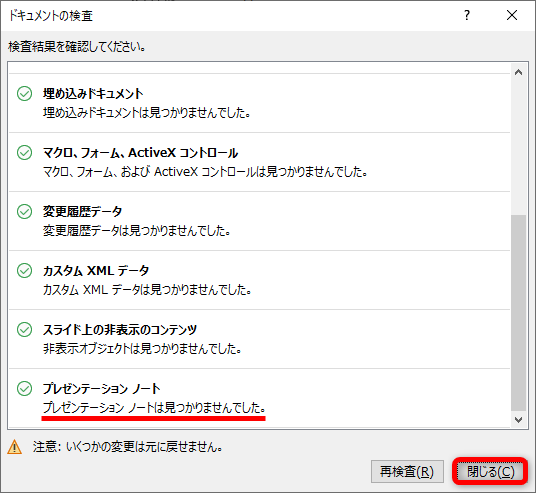
Task: Click the 注意: いくつかの変更は元に戻せません。 notice
Action: tap(128, 447)
